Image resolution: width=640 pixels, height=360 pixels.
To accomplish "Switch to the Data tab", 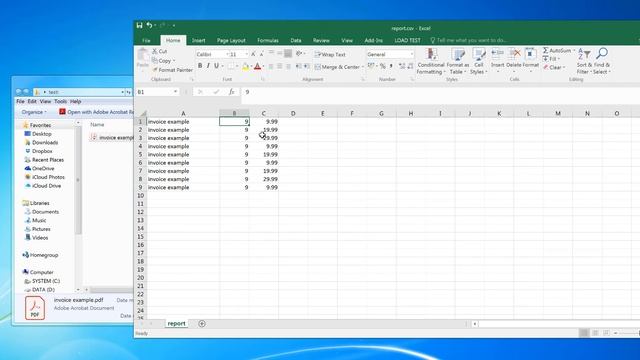I will [296, 40].
